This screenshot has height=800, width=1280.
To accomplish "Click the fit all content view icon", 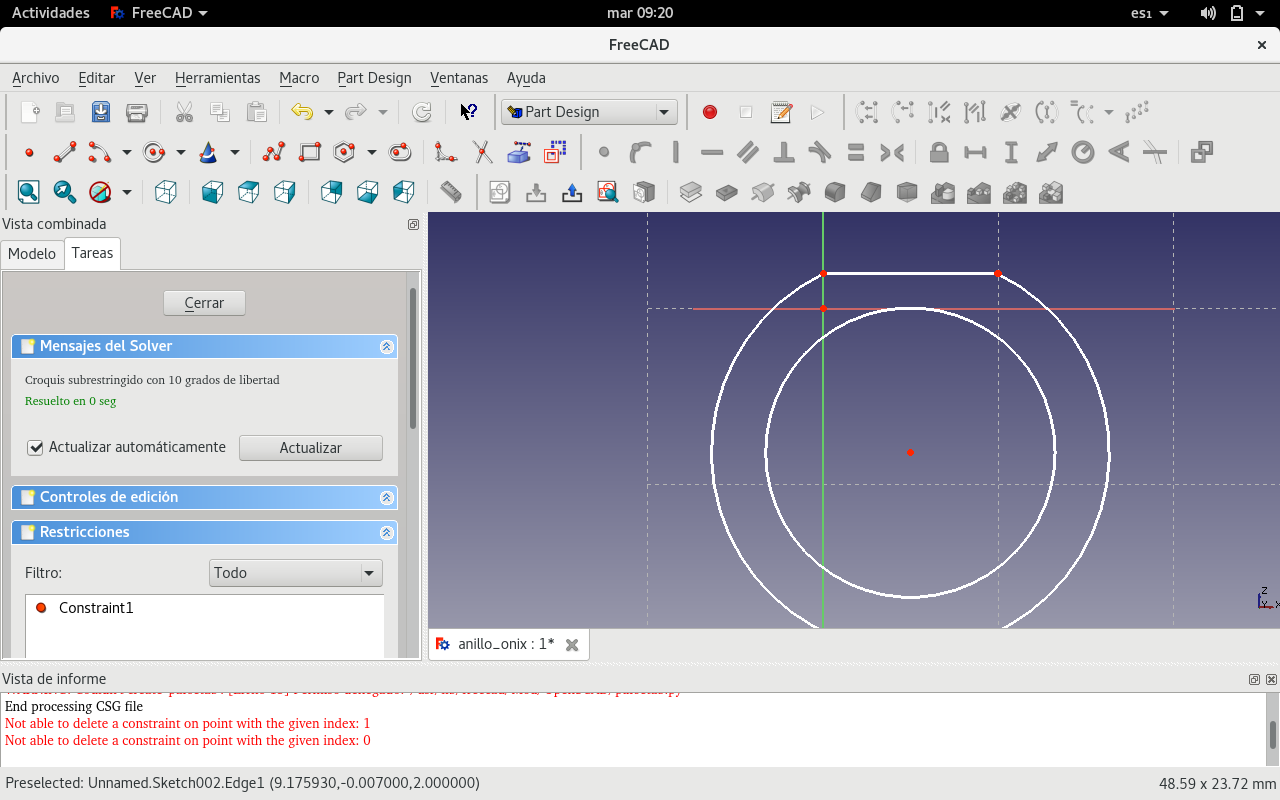I will (28, 192).
